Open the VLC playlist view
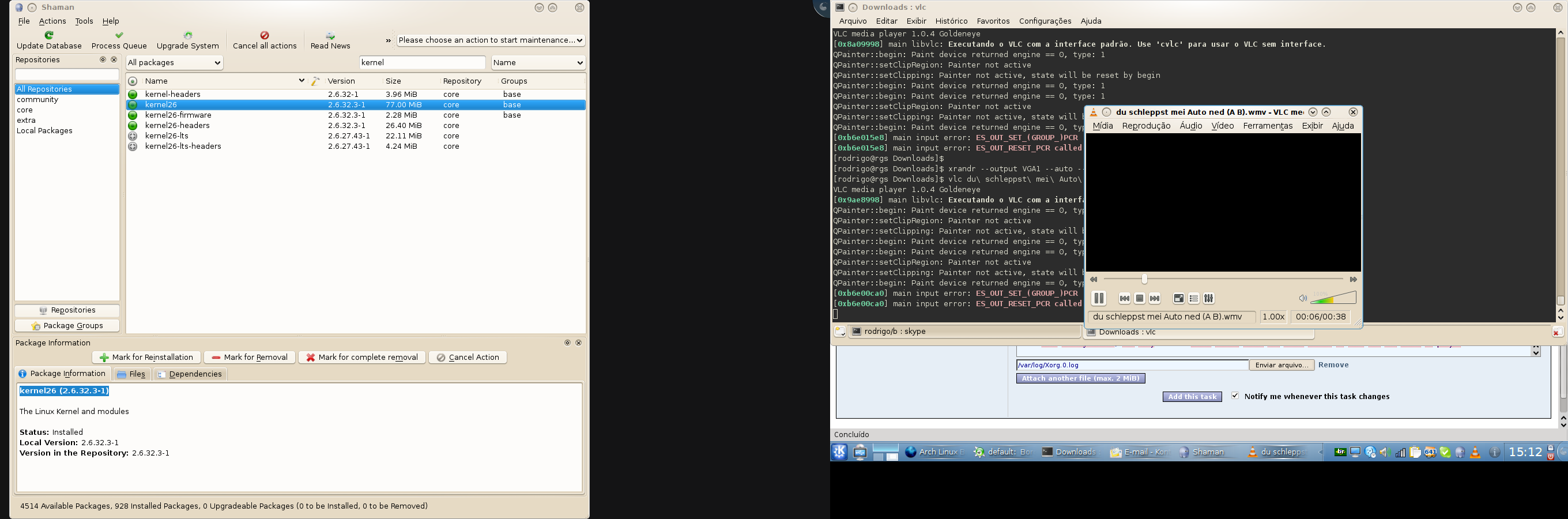This screenshot has height=519, width=1568. 1194,299
